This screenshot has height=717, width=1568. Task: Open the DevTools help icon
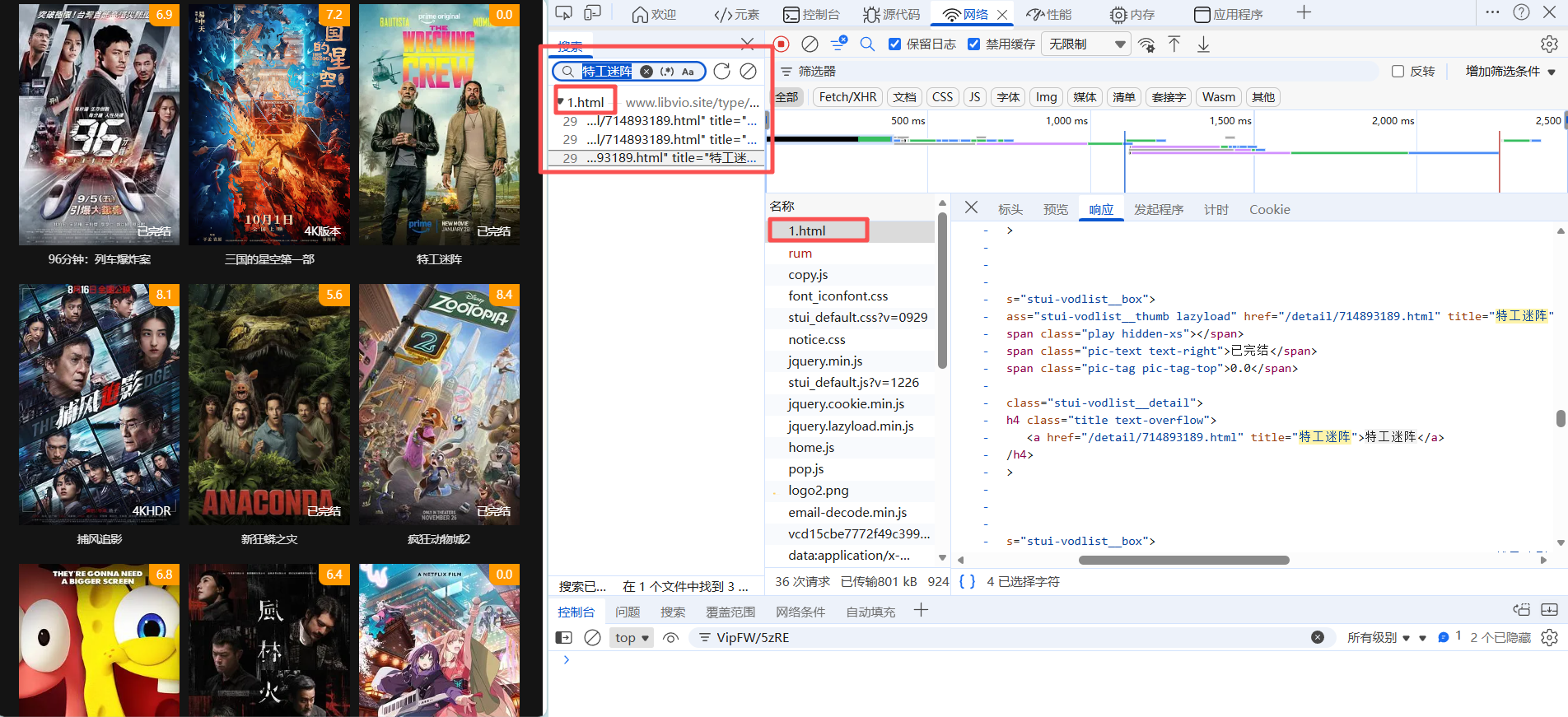(x=1522, y=12)
